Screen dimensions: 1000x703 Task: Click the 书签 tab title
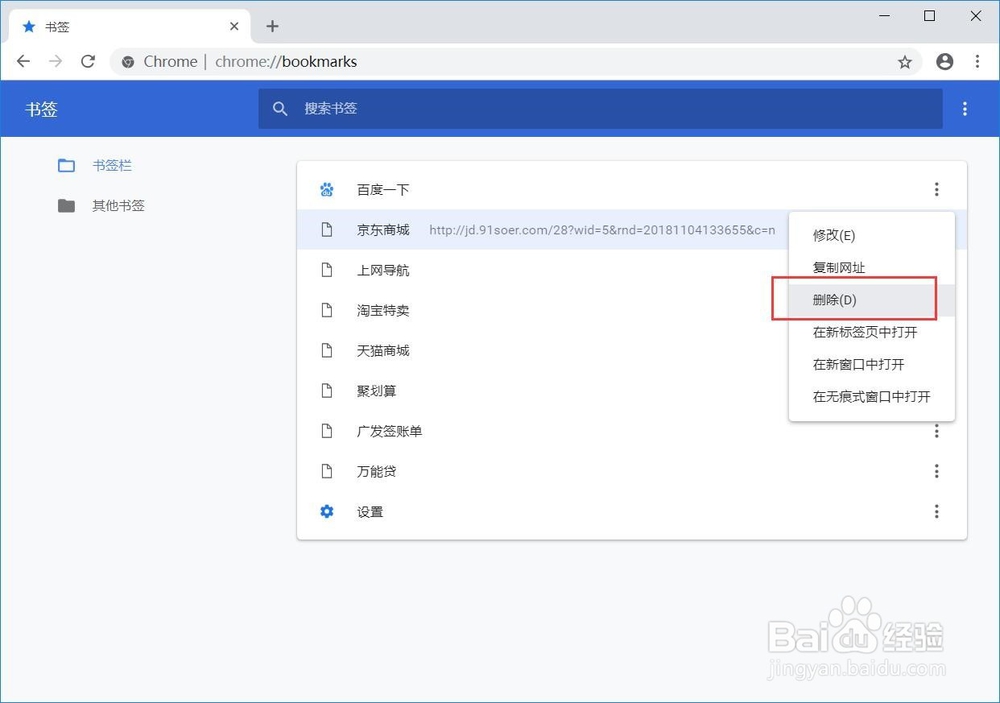click(57, 27)
